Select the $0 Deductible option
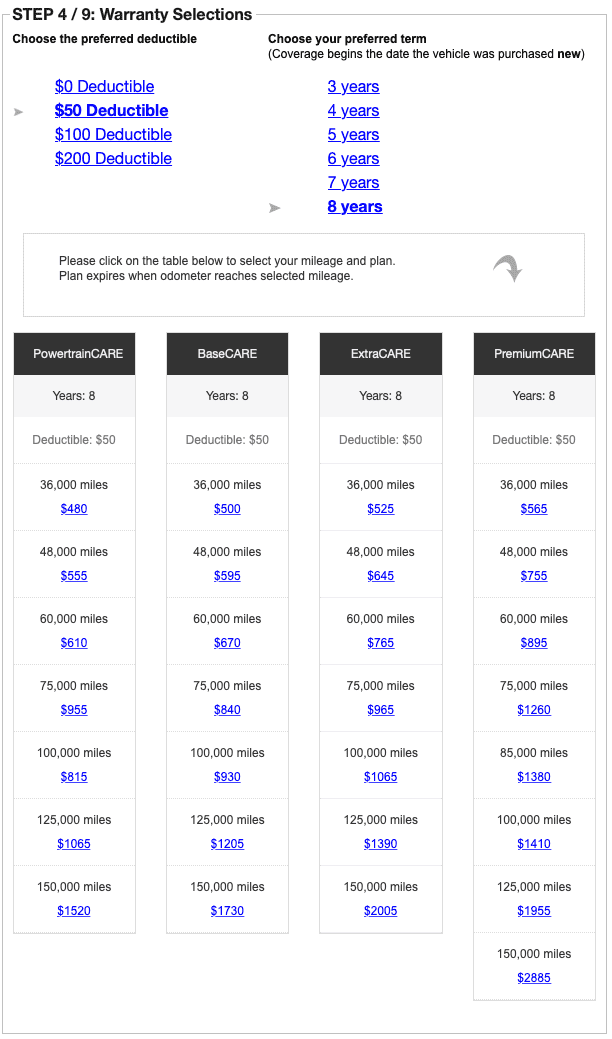The height and width of the screenshot is (1039, 612). coord(104,87)
